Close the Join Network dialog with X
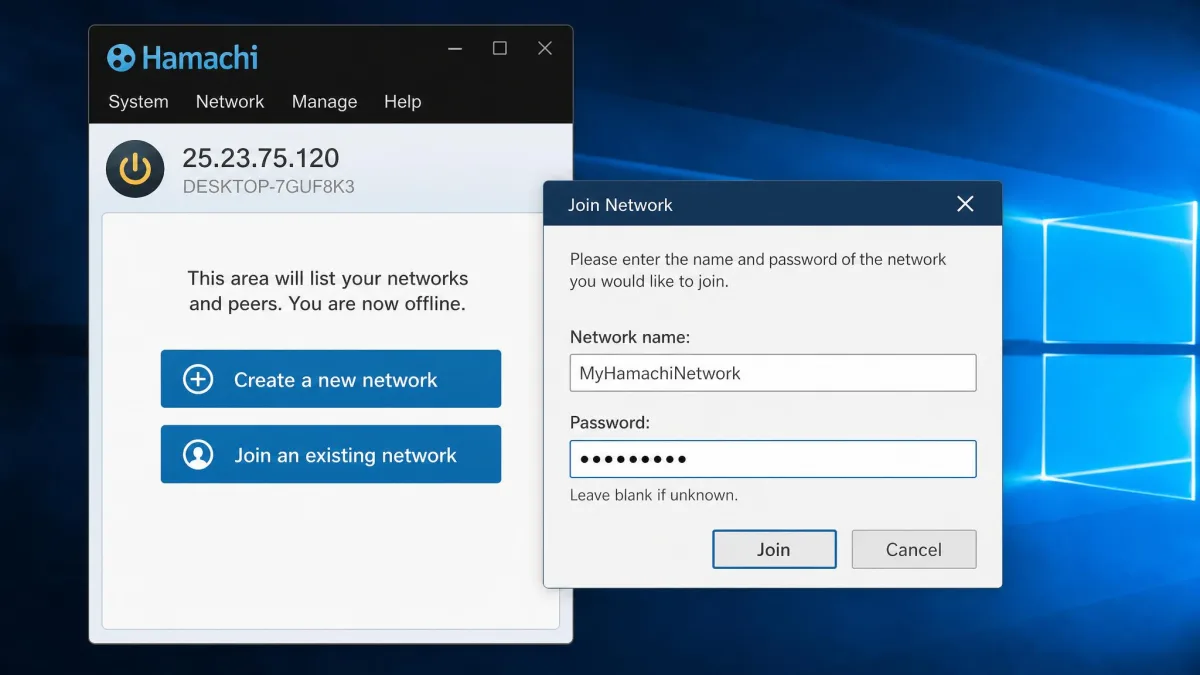 [965, 204]
